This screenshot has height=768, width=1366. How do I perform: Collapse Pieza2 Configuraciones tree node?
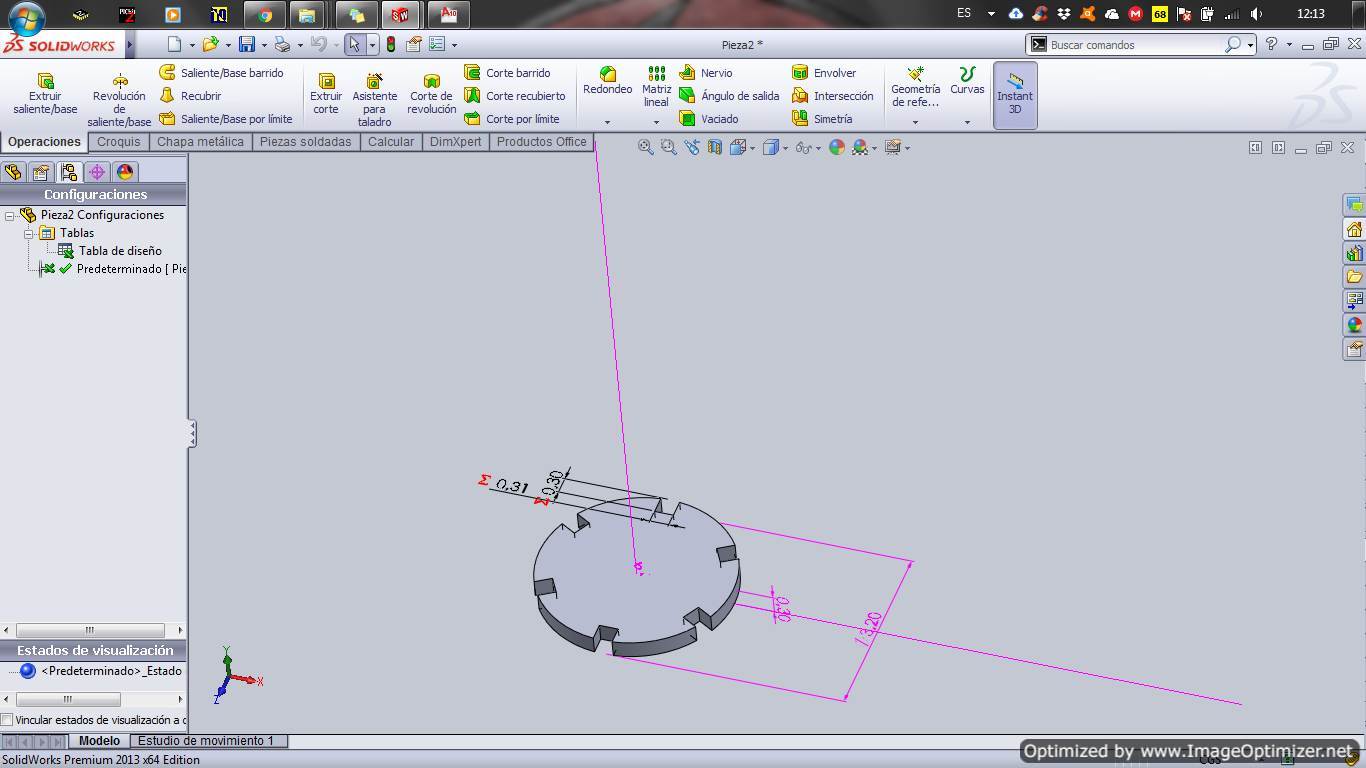point(9,215)
